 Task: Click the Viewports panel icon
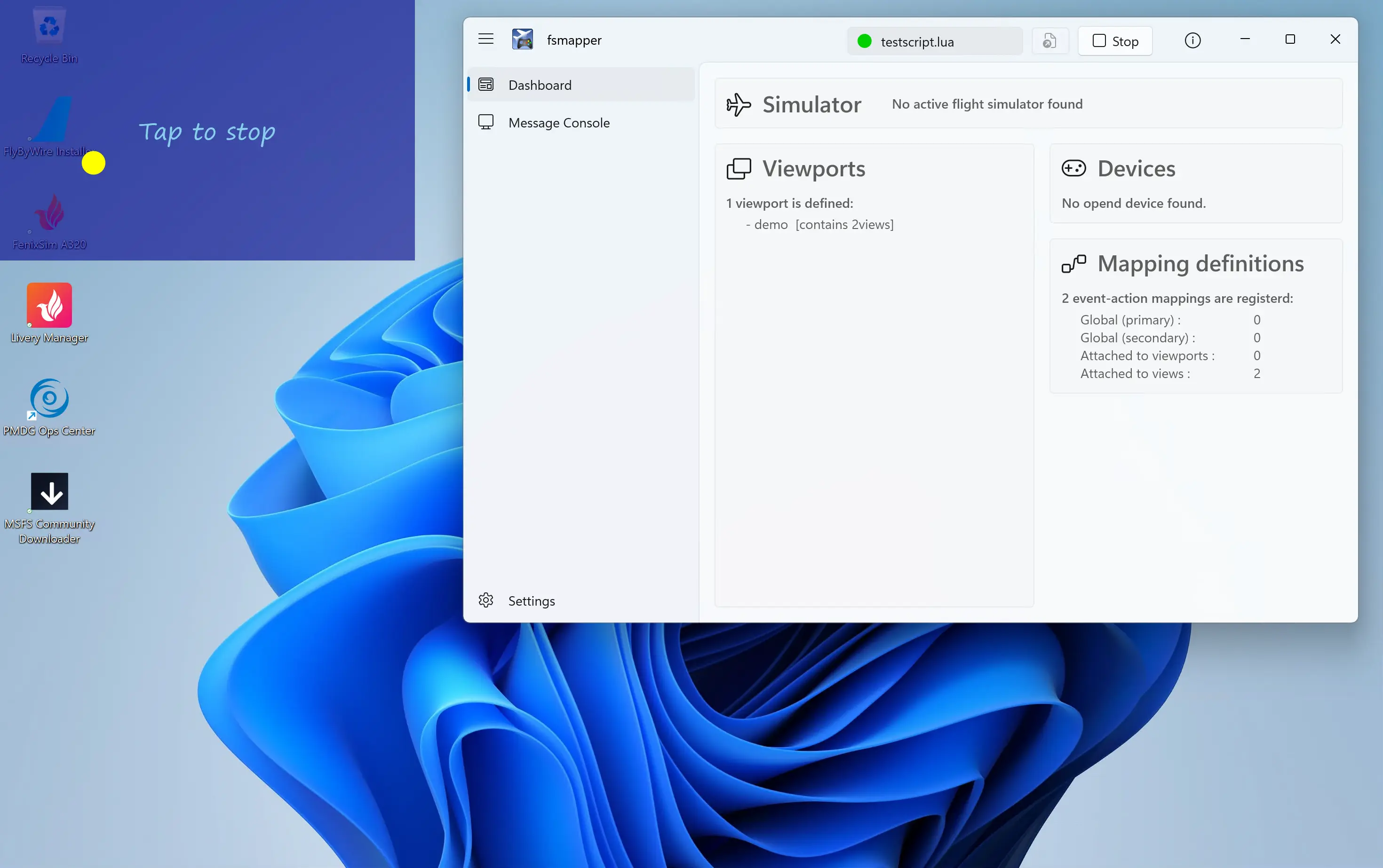click(740, 168)
